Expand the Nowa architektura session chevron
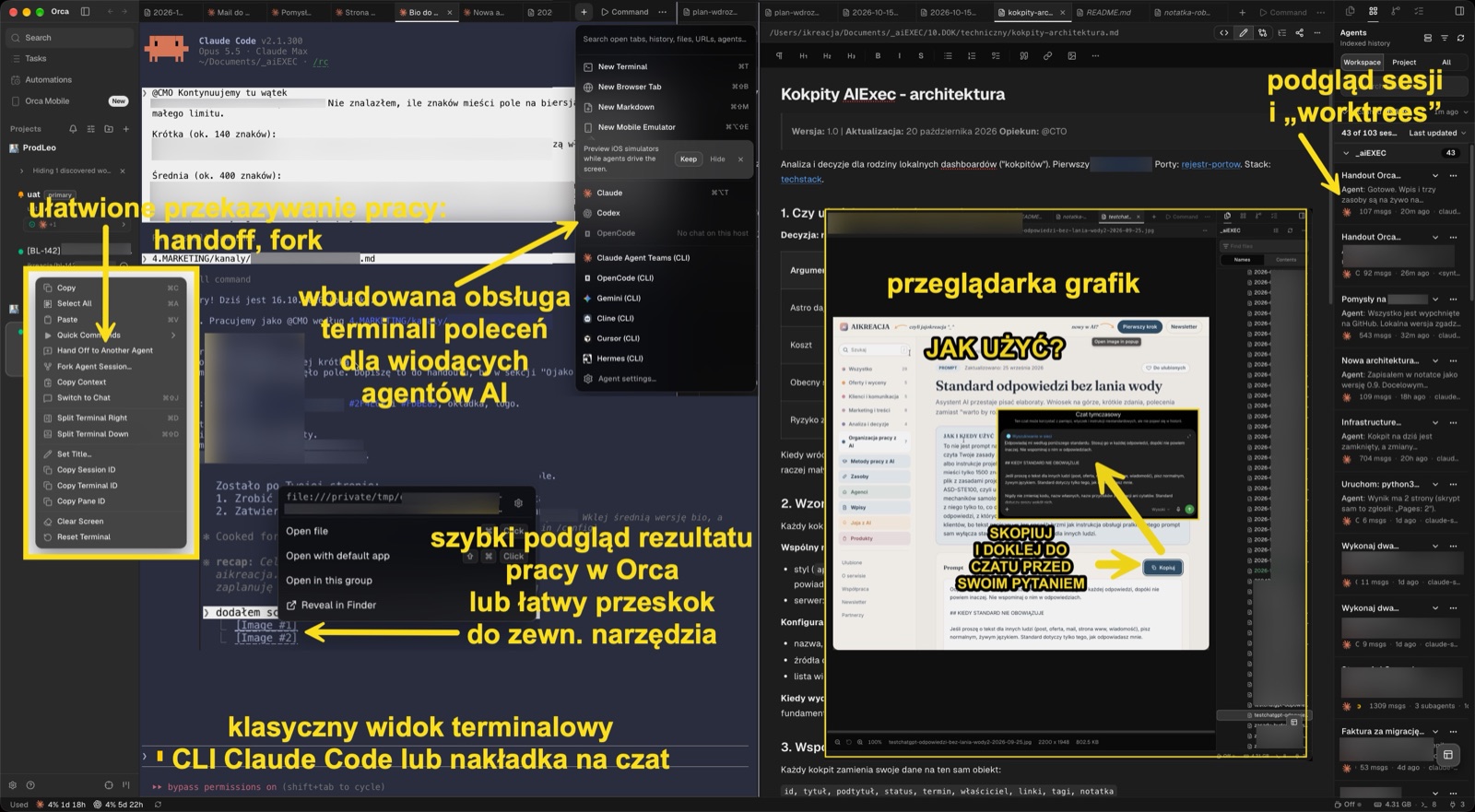Viewport: 1475px width, 812px height. [1435, 360]
